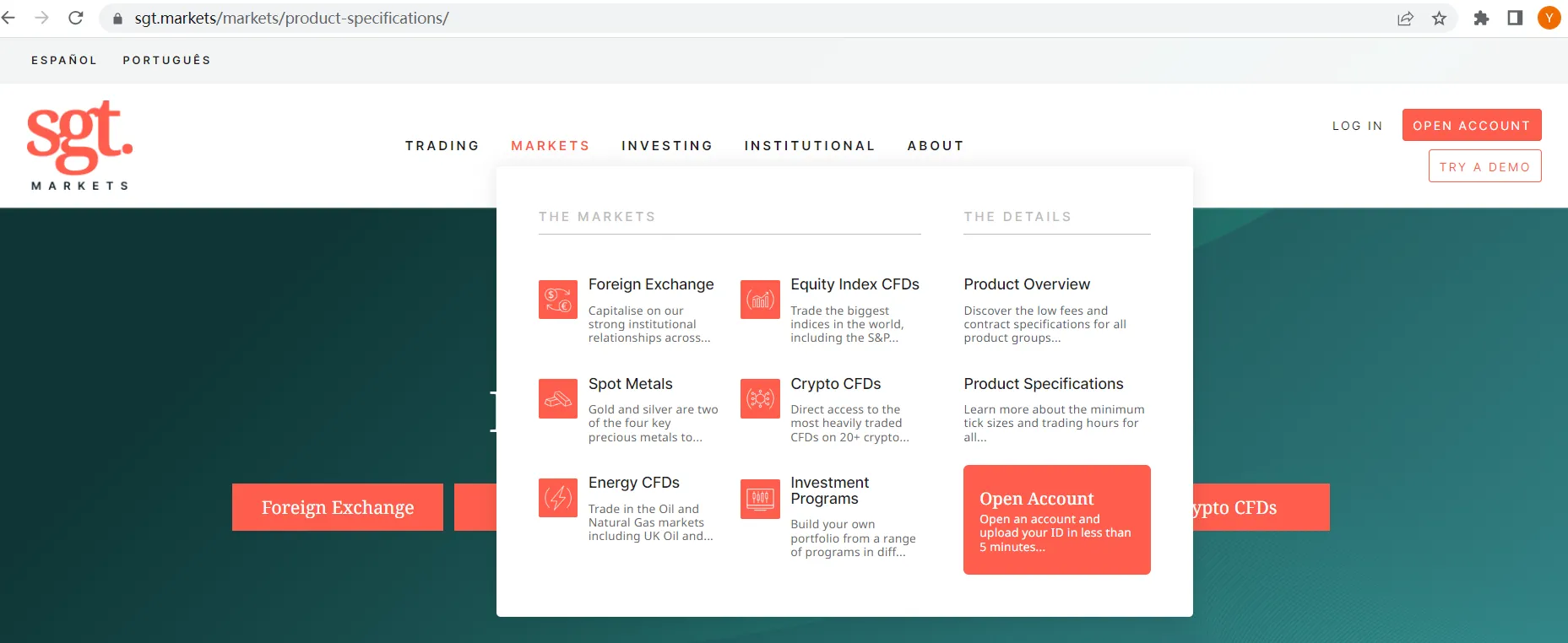Viewport: 1568px width, 643px height.
Task: Open the Markets menu
Action: [x=551, y=146]
